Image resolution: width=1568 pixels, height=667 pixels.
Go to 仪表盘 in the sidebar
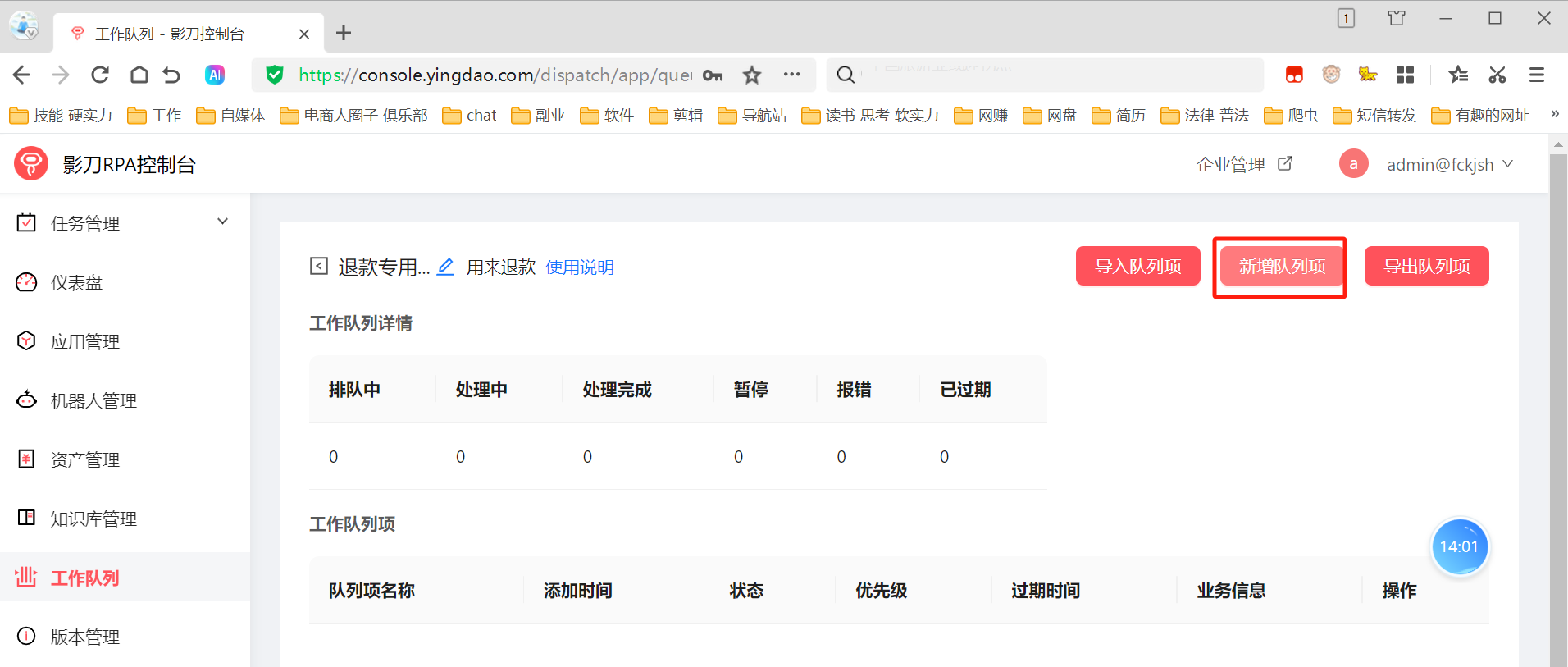click(125, 282)
